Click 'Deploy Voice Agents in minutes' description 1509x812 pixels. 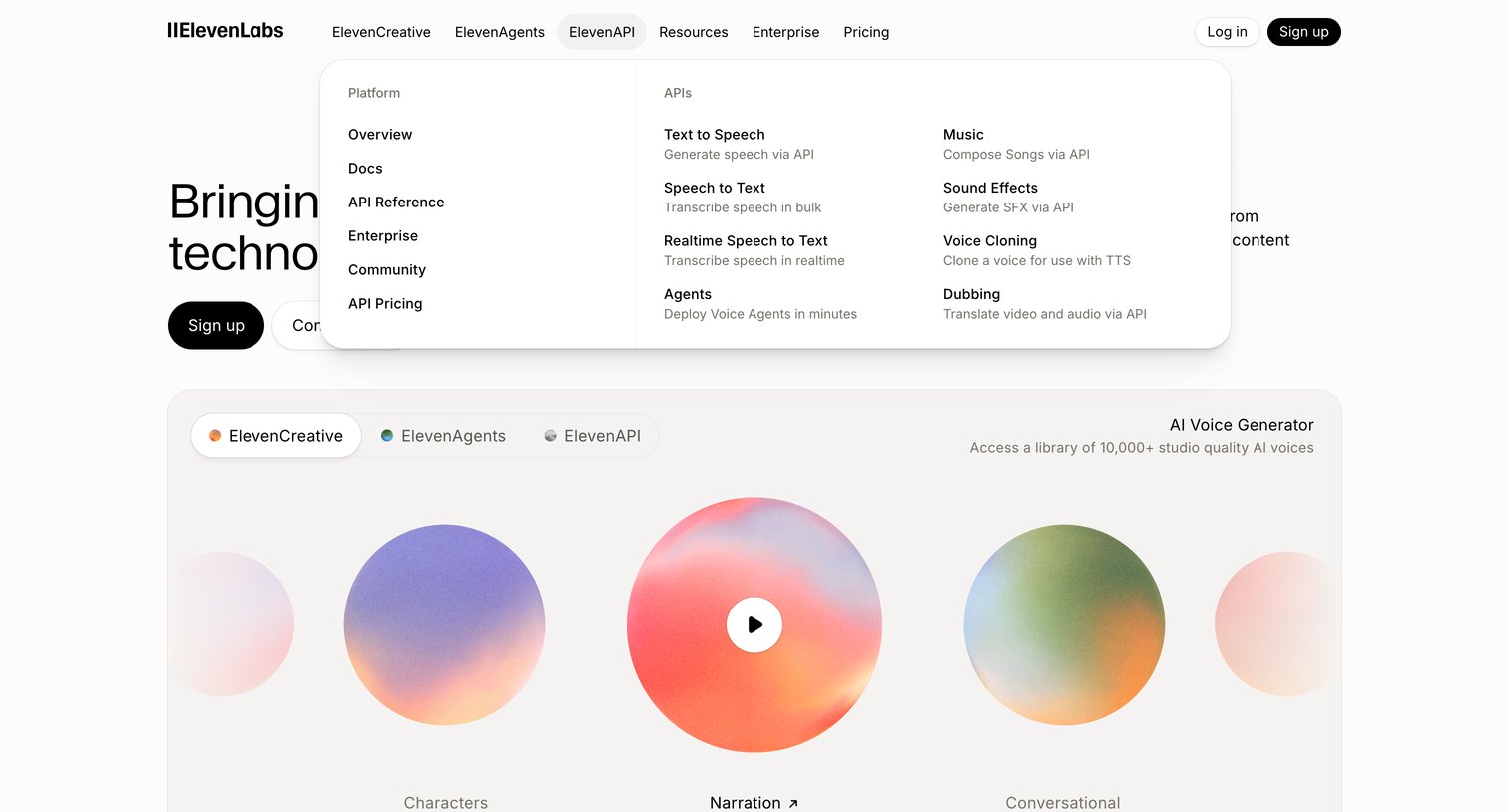[x=760, y=314]
